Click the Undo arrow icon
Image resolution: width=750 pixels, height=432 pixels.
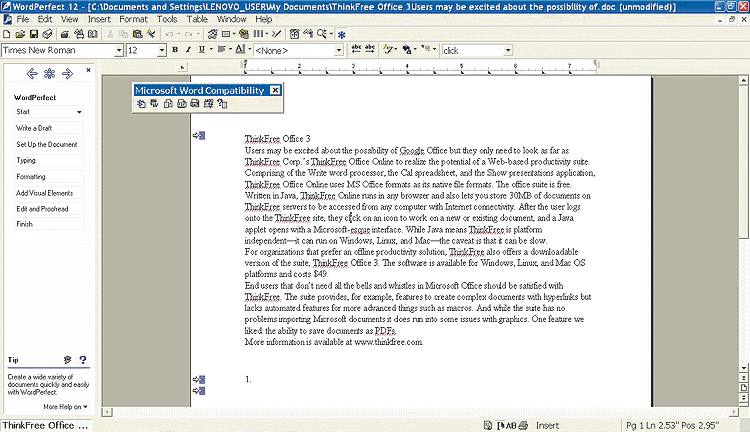pyautogui.click(x=169, y=34)
